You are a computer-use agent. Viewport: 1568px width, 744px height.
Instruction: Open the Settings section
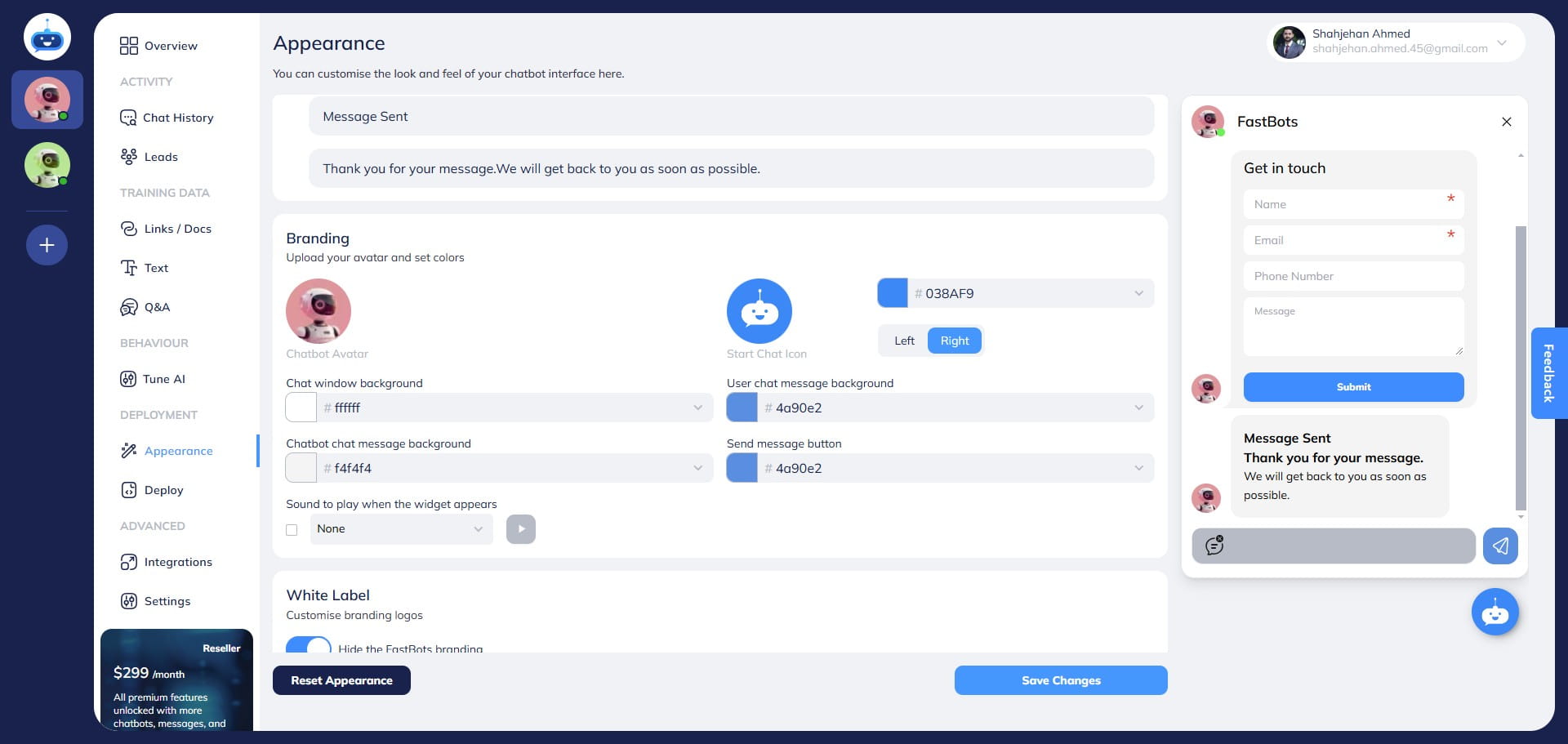pyautogui.click(x=167, y=601)
